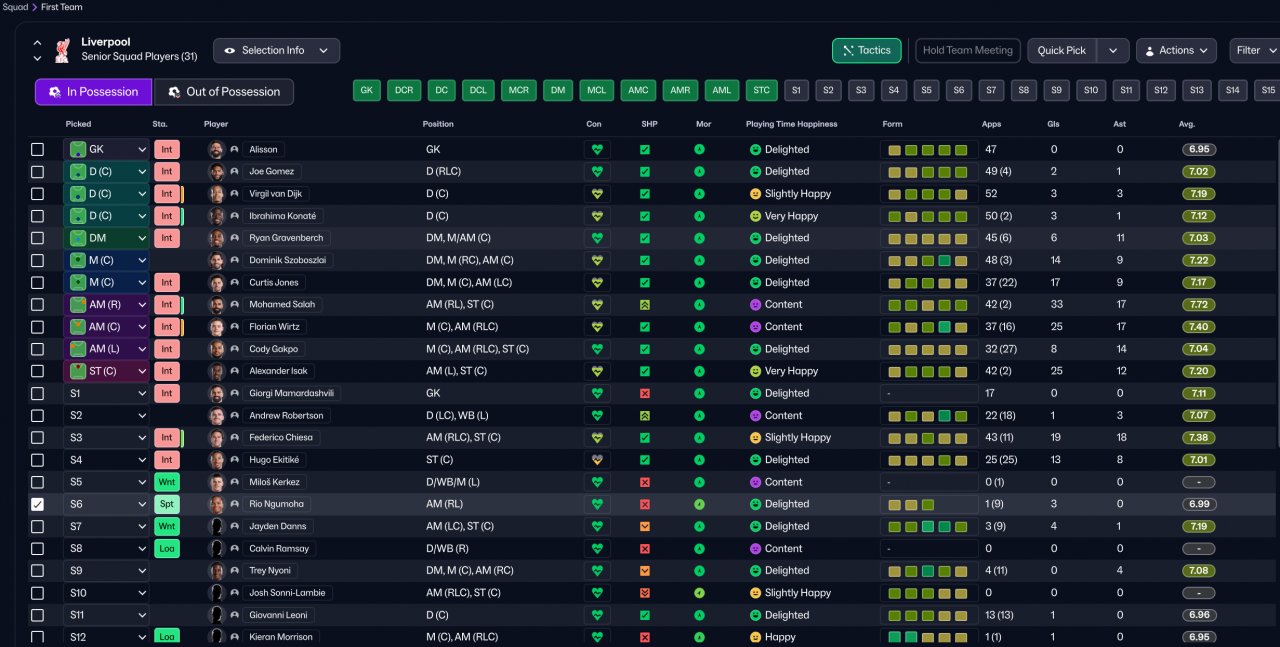Click Miloš Kerkez's red sharpness cross icon

645,482
